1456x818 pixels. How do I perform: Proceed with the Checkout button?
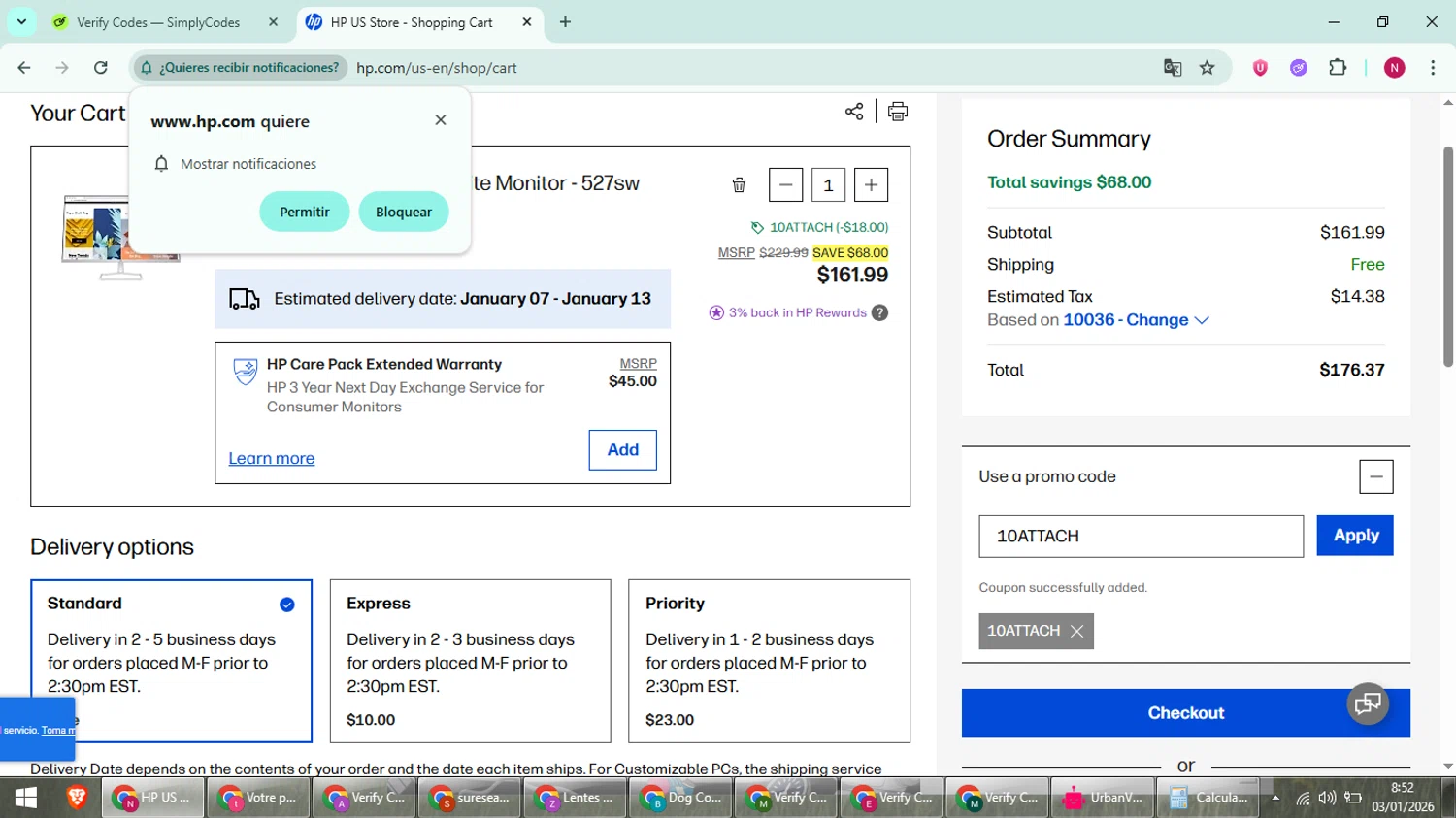[1186, 713]
